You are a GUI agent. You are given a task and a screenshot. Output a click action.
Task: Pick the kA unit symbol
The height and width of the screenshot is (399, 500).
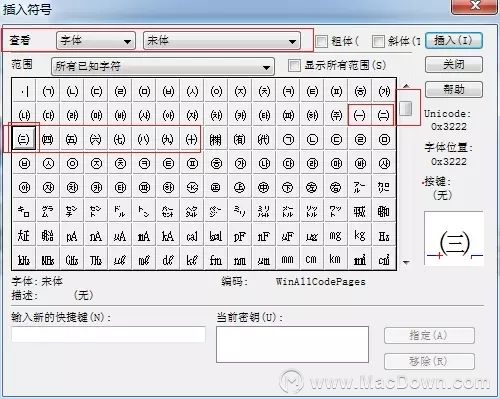click(168, 236)
